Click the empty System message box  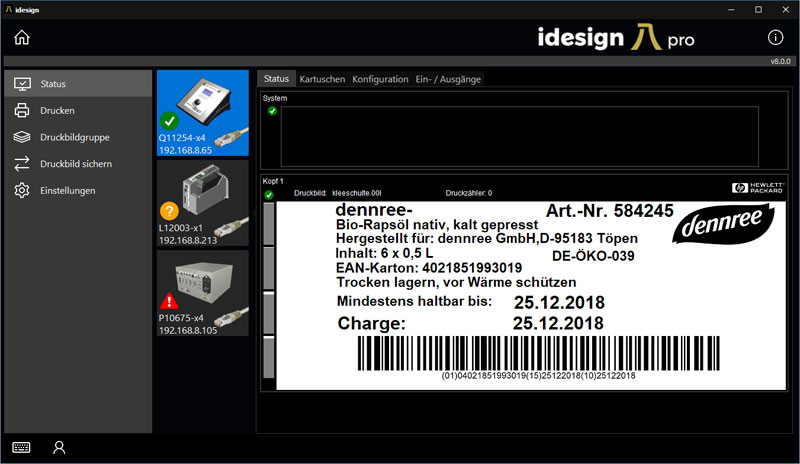click(x=519, y=136)
